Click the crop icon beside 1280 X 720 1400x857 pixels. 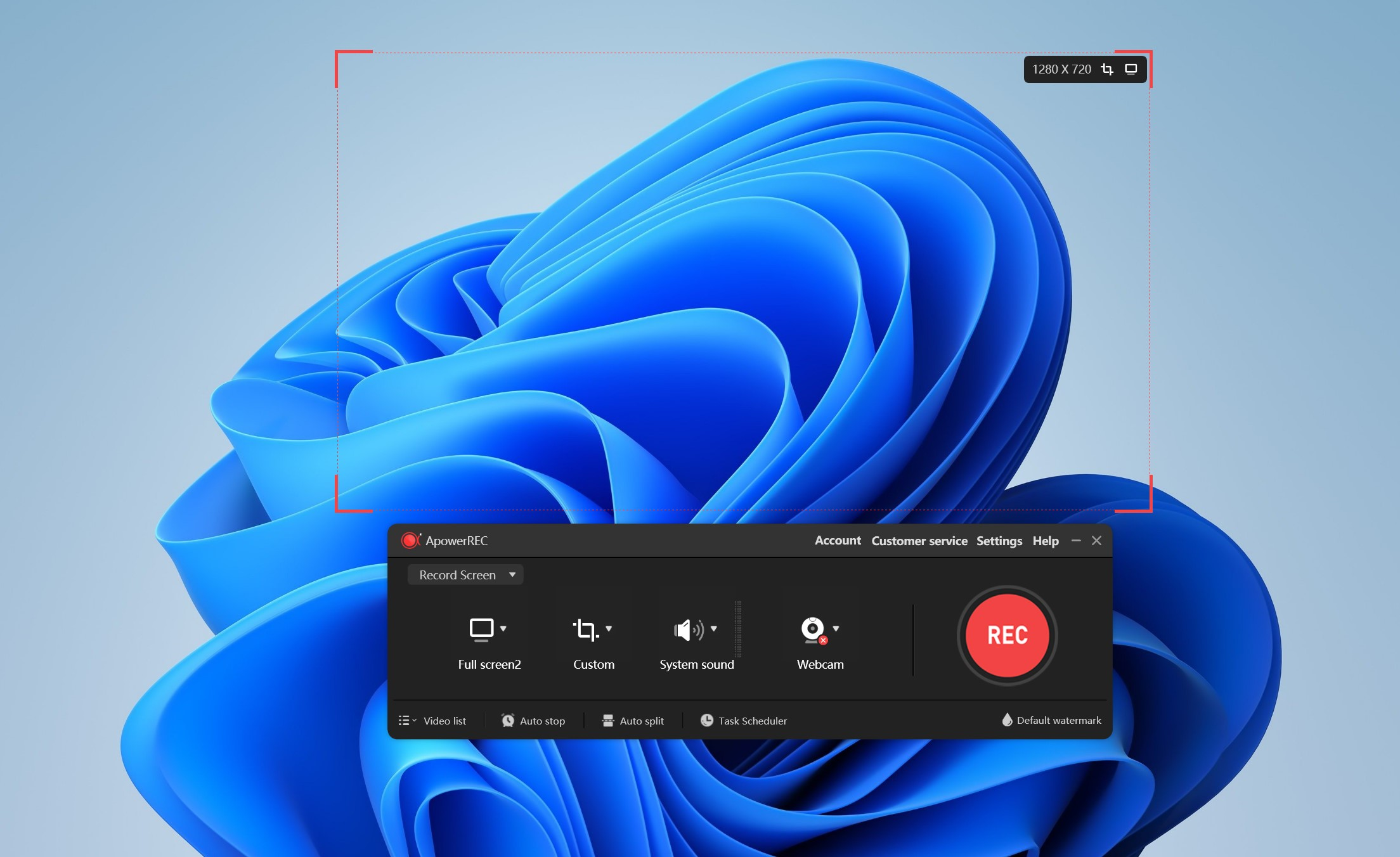tap(1108, 69)
